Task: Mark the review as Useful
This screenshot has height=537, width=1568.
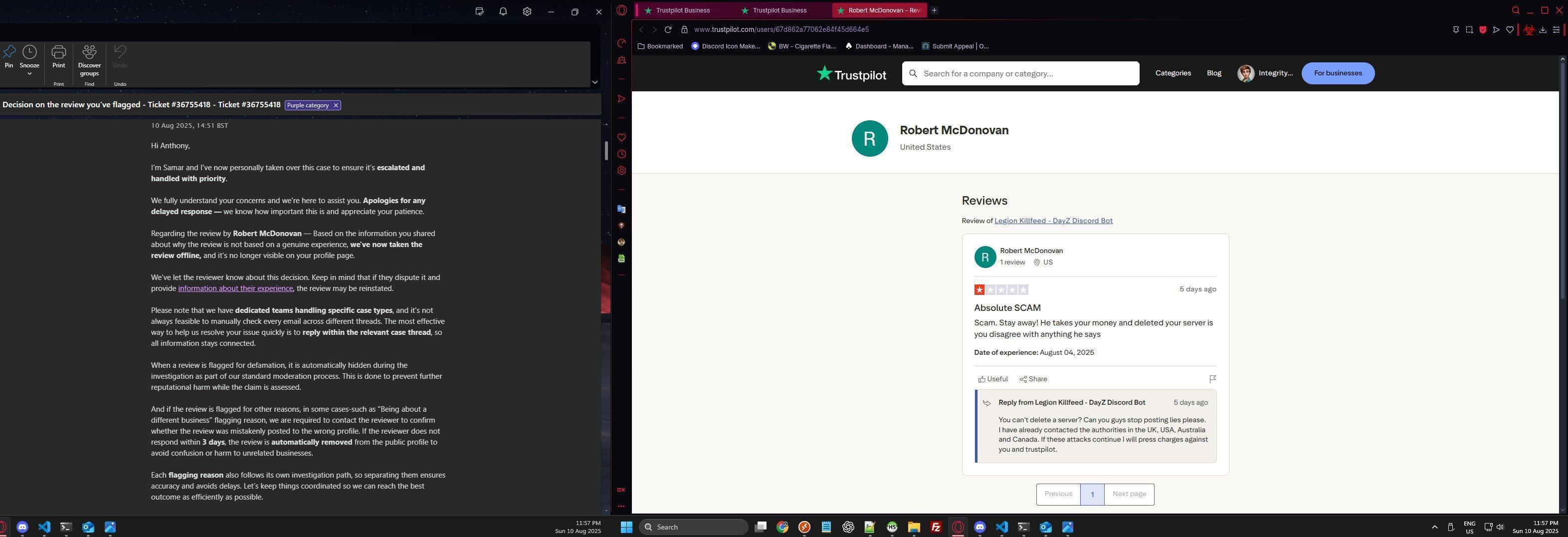Action: pos(993,379)
